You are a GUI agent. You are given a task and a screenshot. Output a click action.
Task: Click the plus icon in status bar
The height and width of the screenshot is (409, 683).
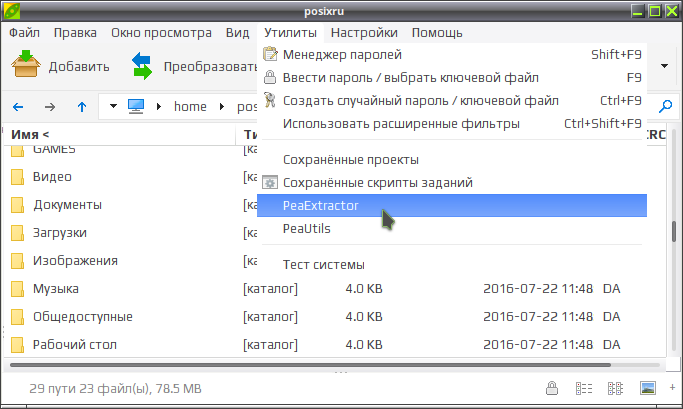tap(673, 387)
